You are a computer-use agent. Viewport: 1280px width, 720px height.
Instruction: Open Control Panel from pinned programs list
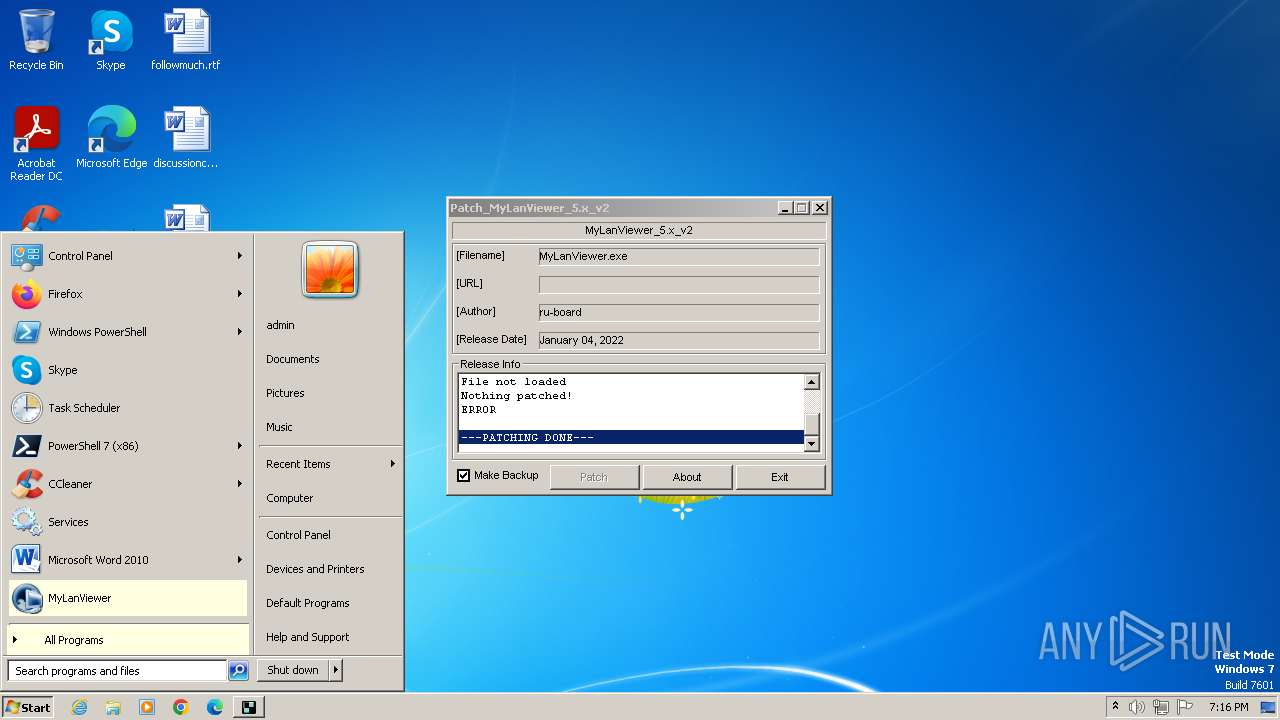click(128, 256)
